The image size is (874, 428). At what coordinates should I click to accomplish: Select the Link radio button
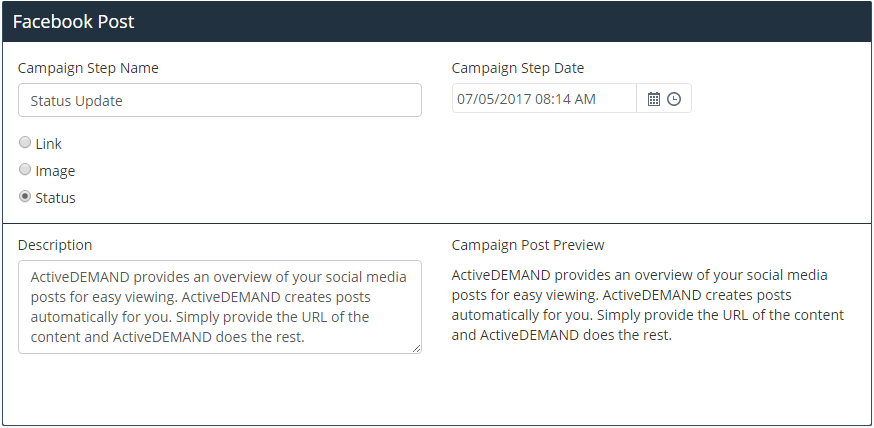[x=25, y=143]
